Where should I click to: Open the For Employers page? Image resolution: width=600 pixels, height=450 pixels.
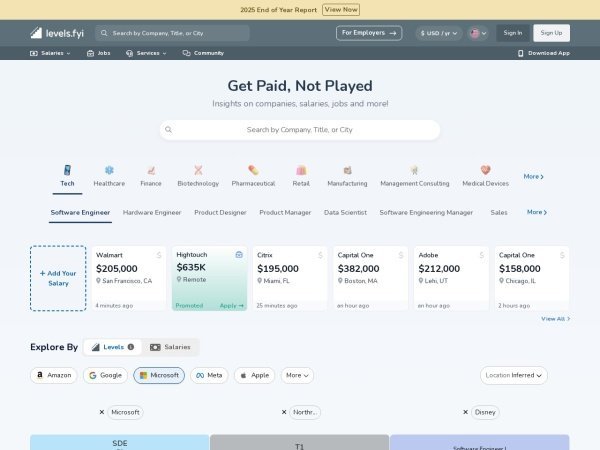tap(369, 33)
